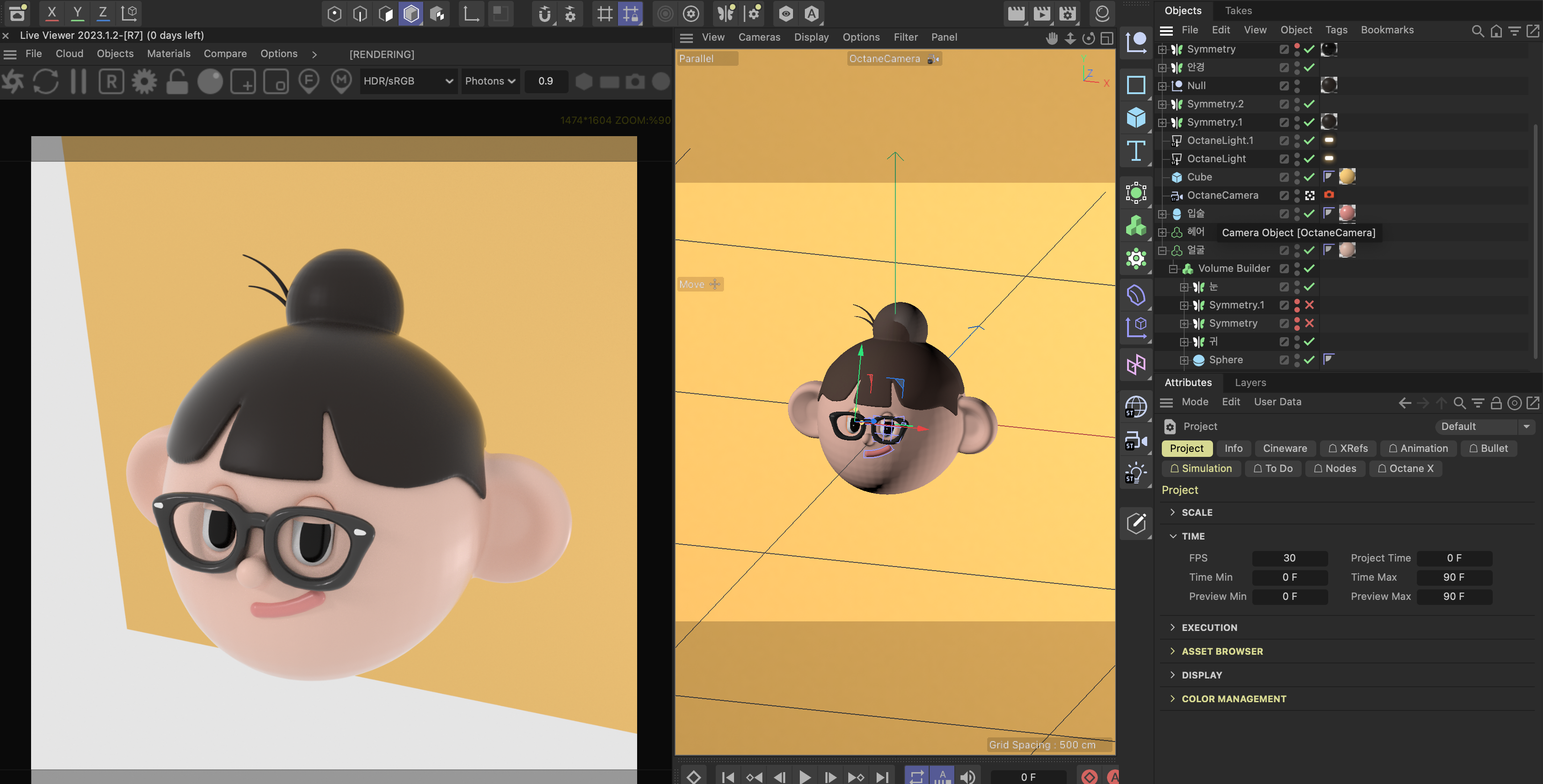Open the Cameras menu in viewport
This screenshot has height=784, width=1543.
click(x=759, y=37)
